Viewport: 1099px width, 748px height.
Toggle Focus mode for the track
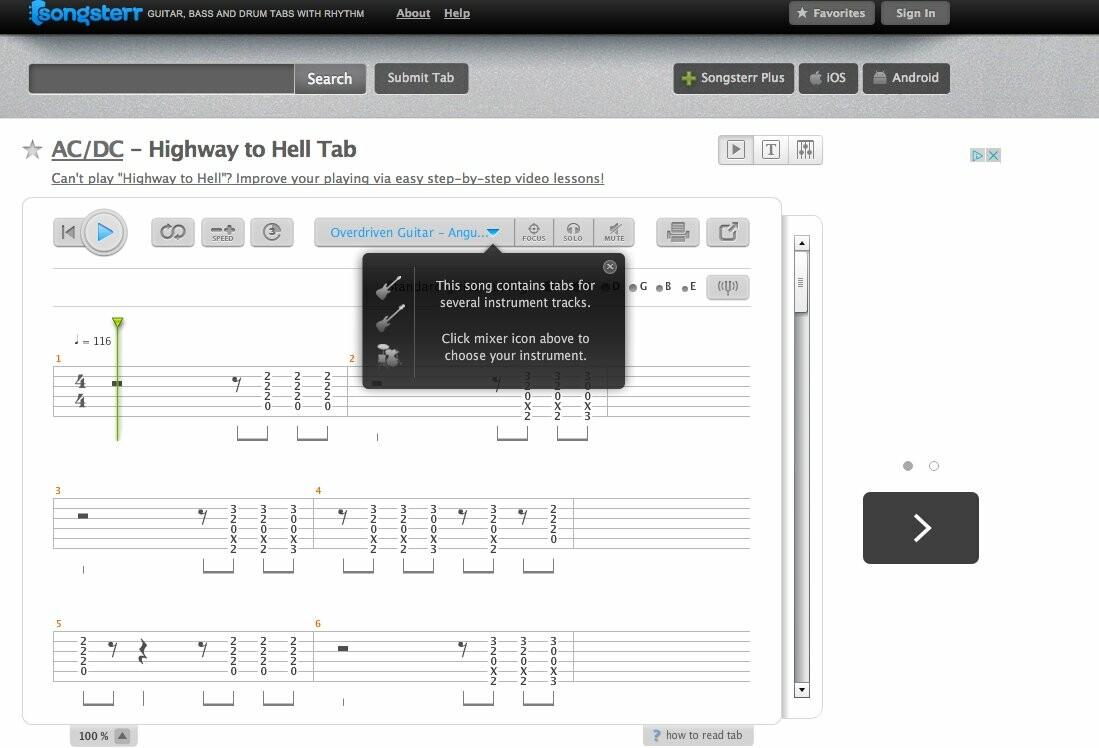[533, 232]
